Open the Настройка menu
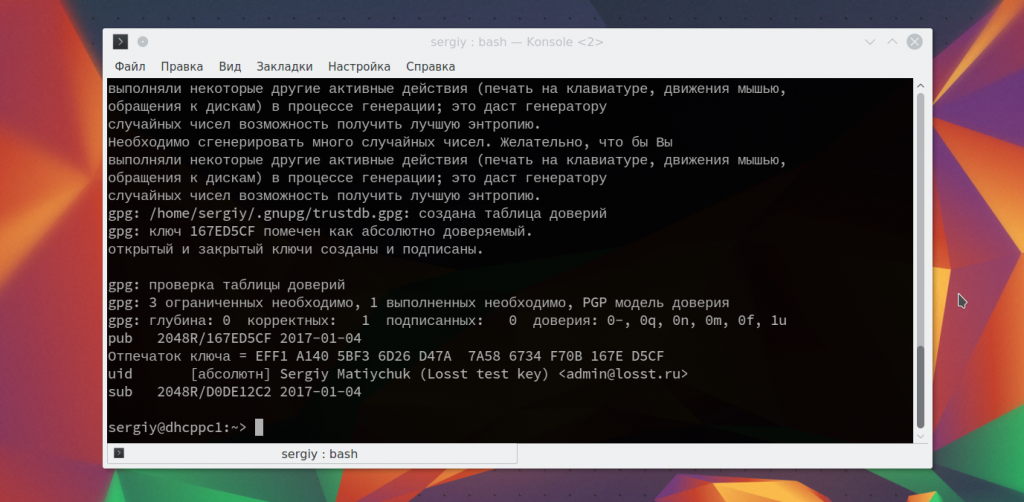Screen dimensions: 1024x502 click(x=359, y=67)
